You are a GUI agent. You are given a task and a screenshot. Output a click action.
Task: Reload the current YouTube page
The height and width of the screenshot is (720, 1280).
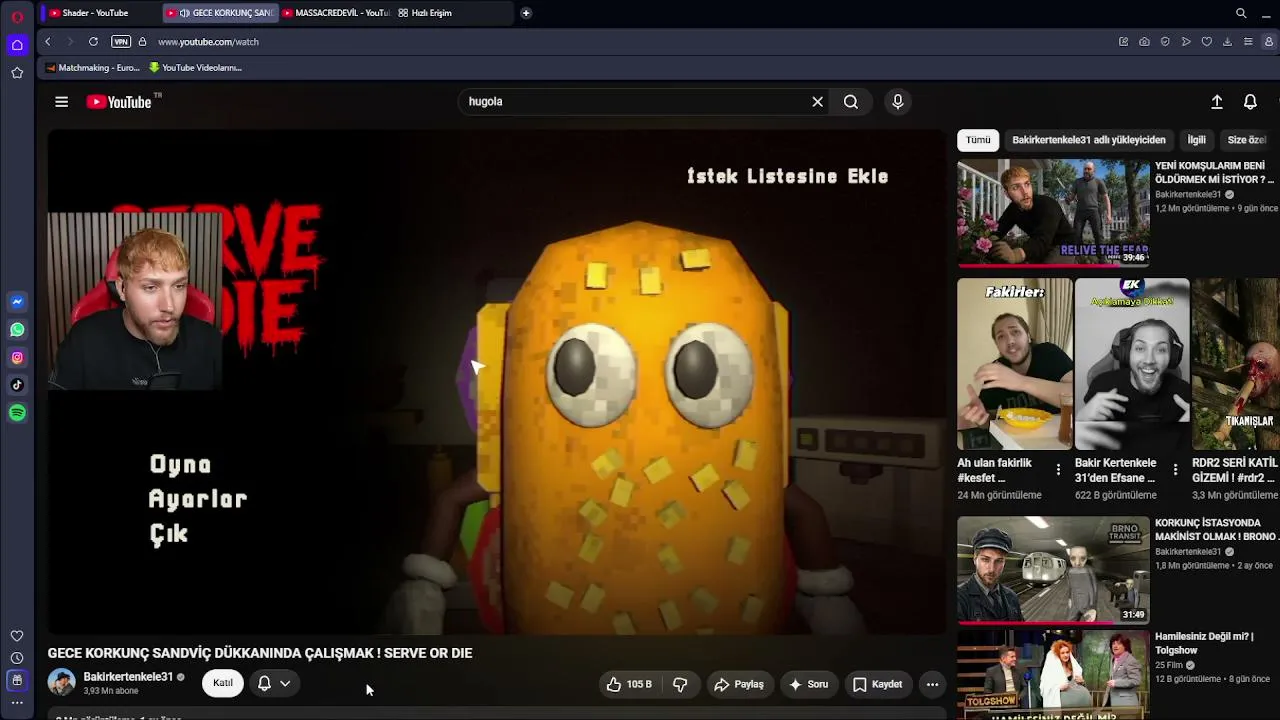tap(93, 42)
